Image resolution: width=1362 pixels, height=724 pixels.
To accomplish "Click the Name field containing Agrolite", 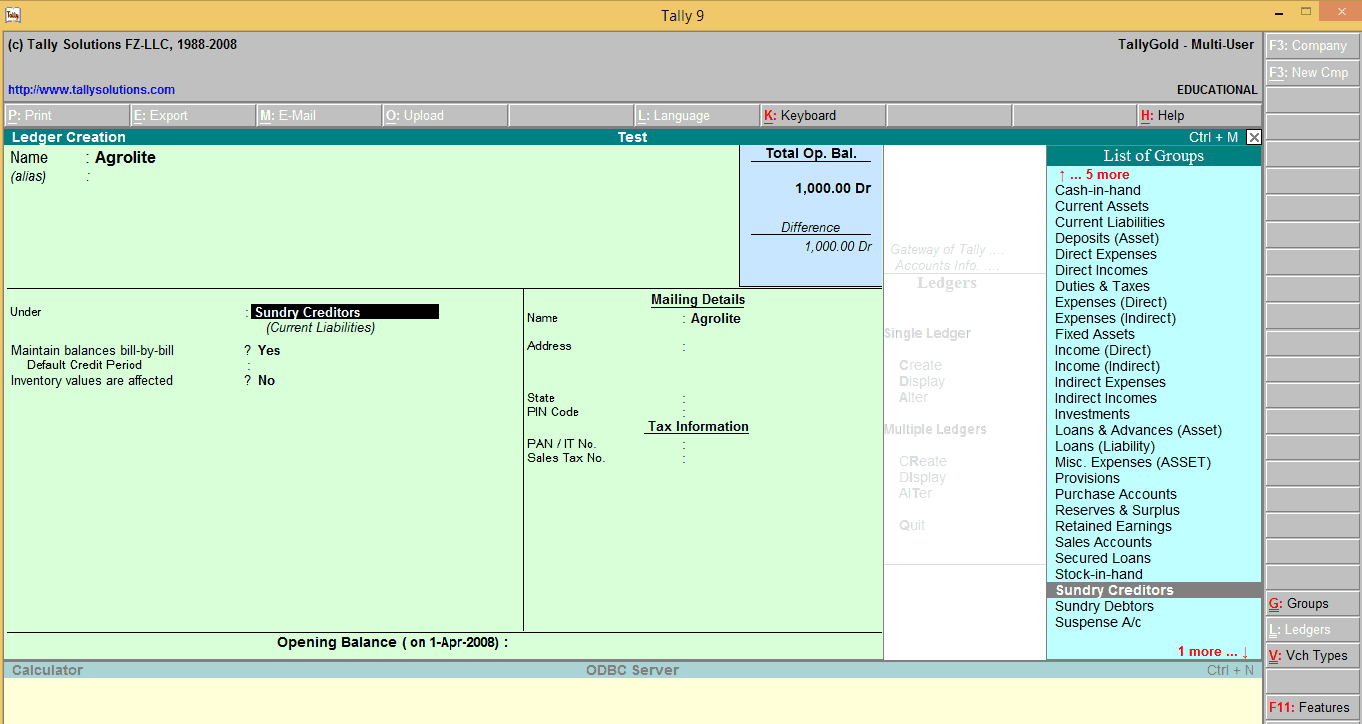I will [x=125, y=158].
